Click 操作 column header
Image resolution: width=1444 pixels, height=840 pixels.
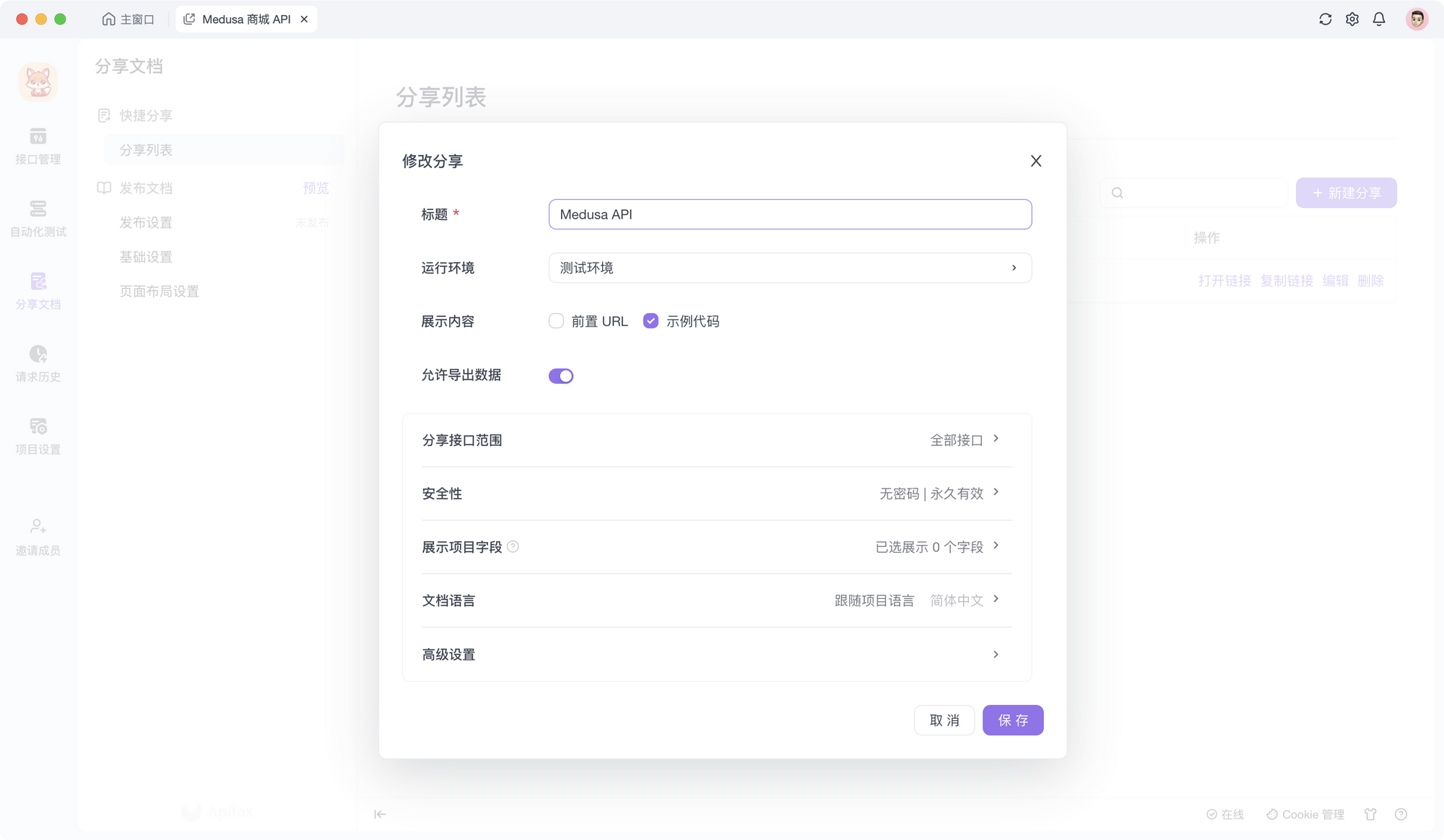click(x=1206, y=237)
